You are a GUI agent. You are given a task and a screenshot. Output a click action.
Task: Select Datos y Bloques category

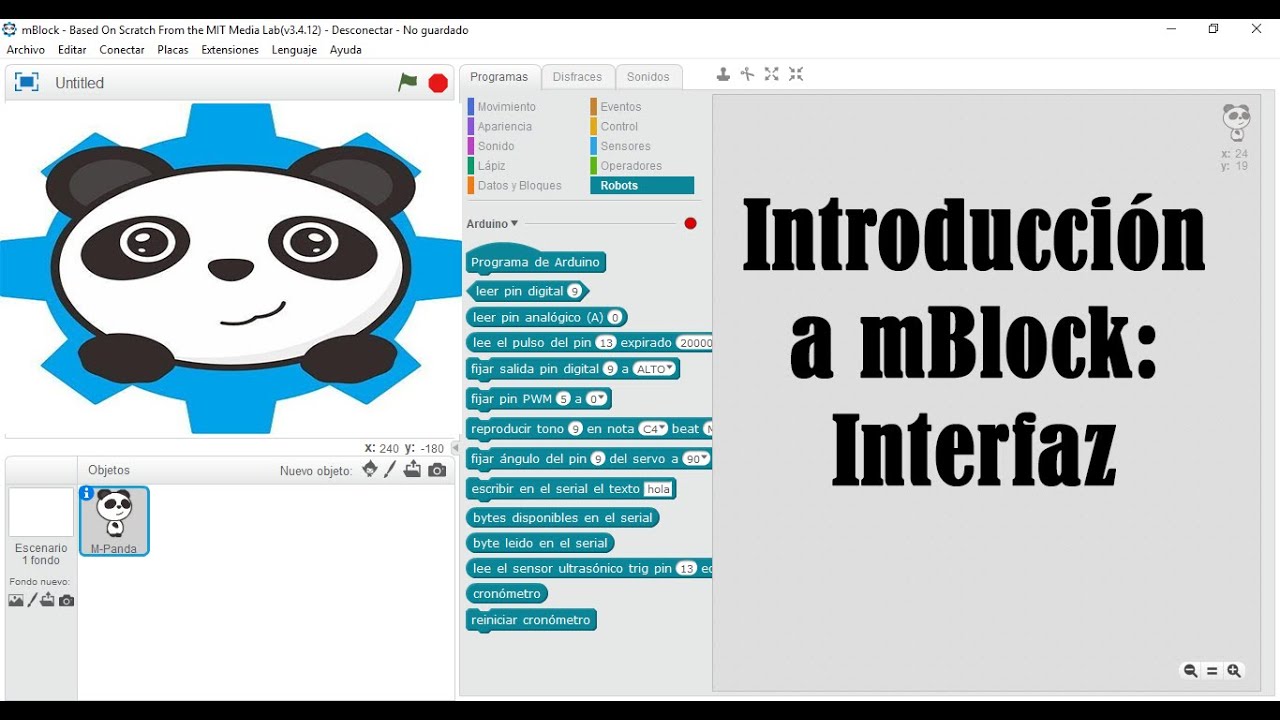click(x=519, y=186)
